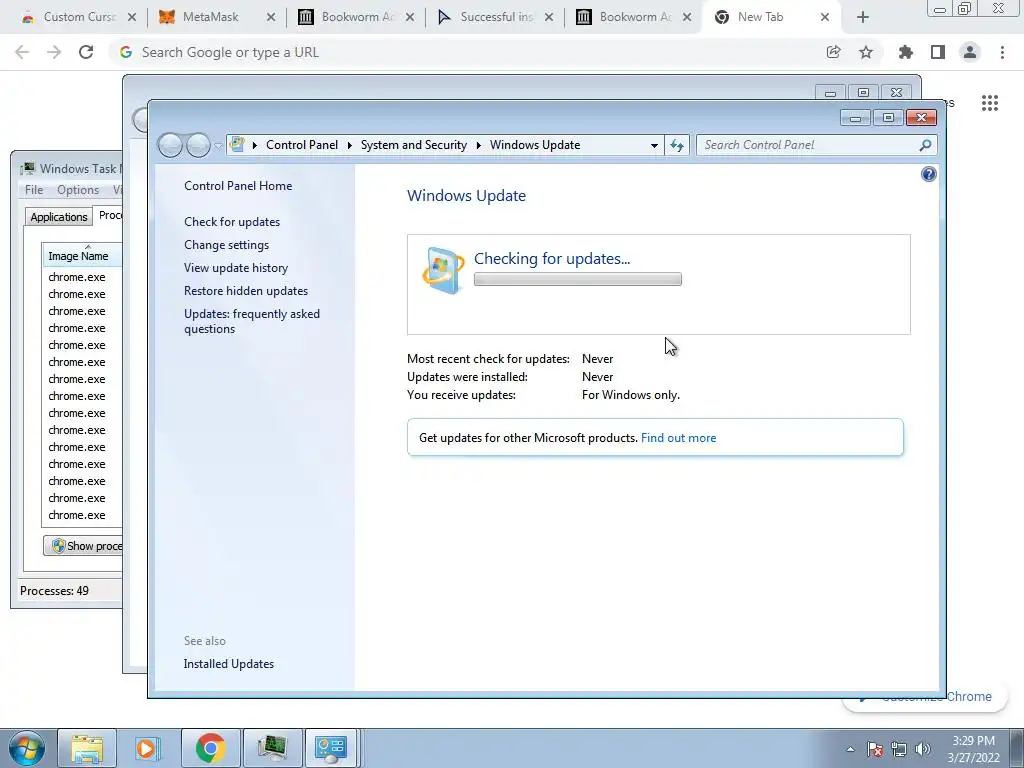The image size is (1024, 768).
Task: Click the Control Panel taskbar icon
Action: pyautogui.click(x=331, y=748)
